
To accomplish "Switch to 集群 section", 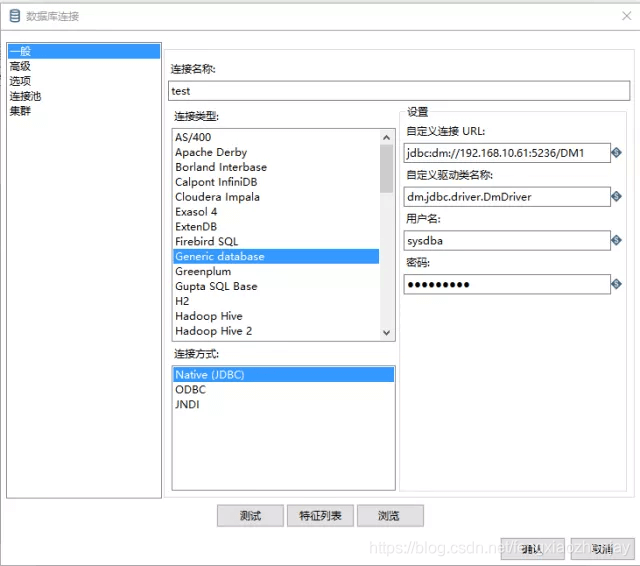I will pyautogui.click(x=20, y=111).
